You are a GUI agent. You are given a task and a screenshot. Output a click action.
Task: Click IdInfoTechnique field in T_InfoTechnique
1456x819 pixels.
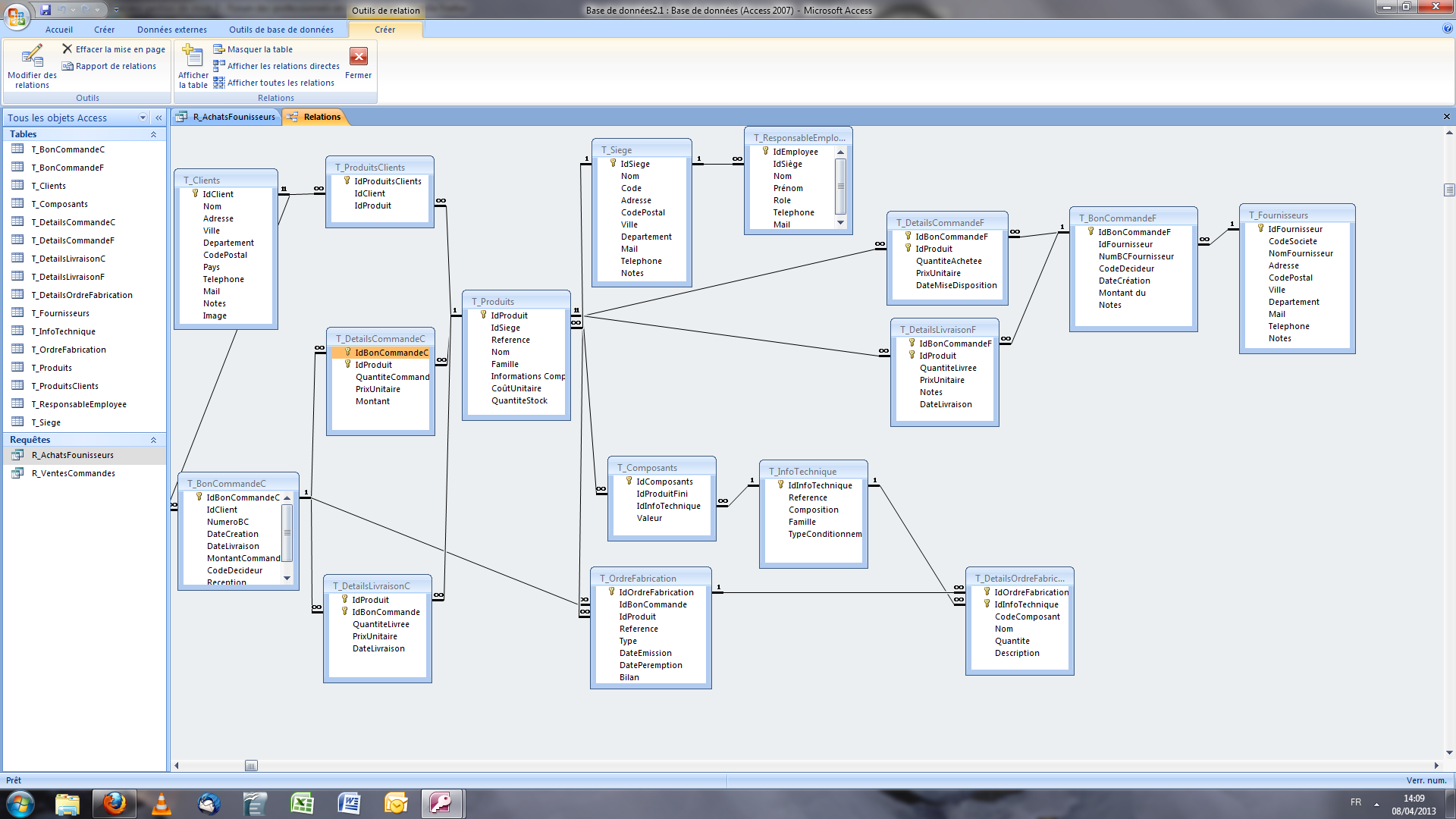click(820, 485)
